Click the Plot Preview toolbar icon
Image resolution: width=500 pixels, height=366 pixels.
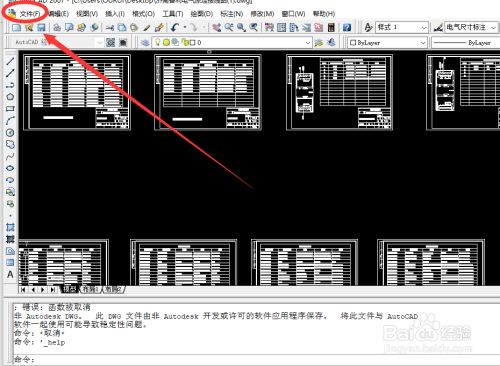[x=69, y=27]
